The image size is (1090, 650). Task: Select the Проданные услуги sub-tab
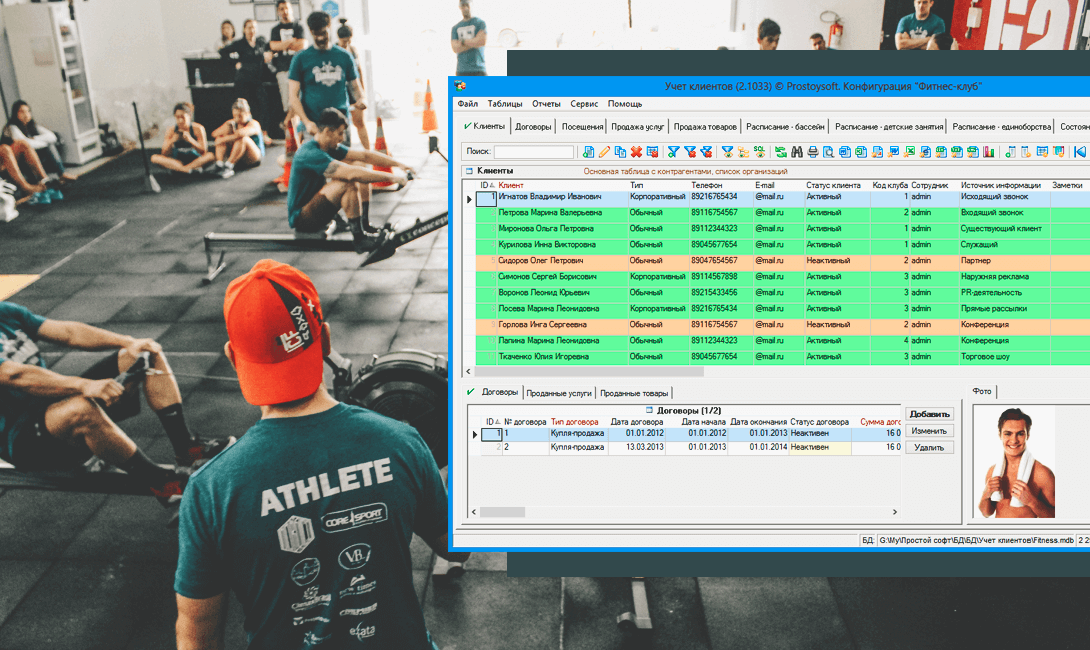[559, 393]
